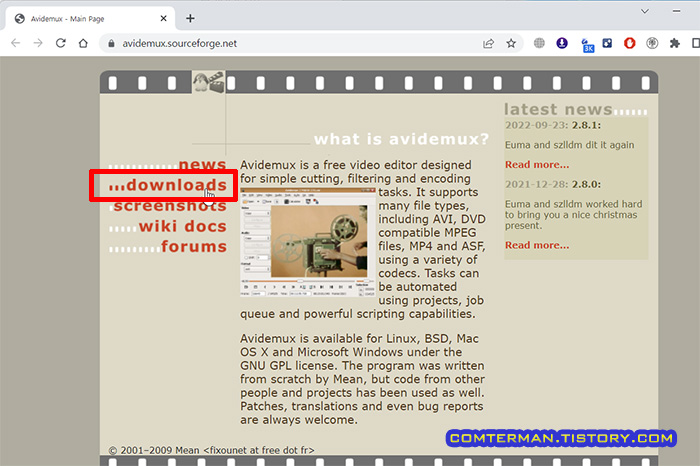Open the extension icon with 3K badge
Screen dimensions: 700x466
click(588, 45)
